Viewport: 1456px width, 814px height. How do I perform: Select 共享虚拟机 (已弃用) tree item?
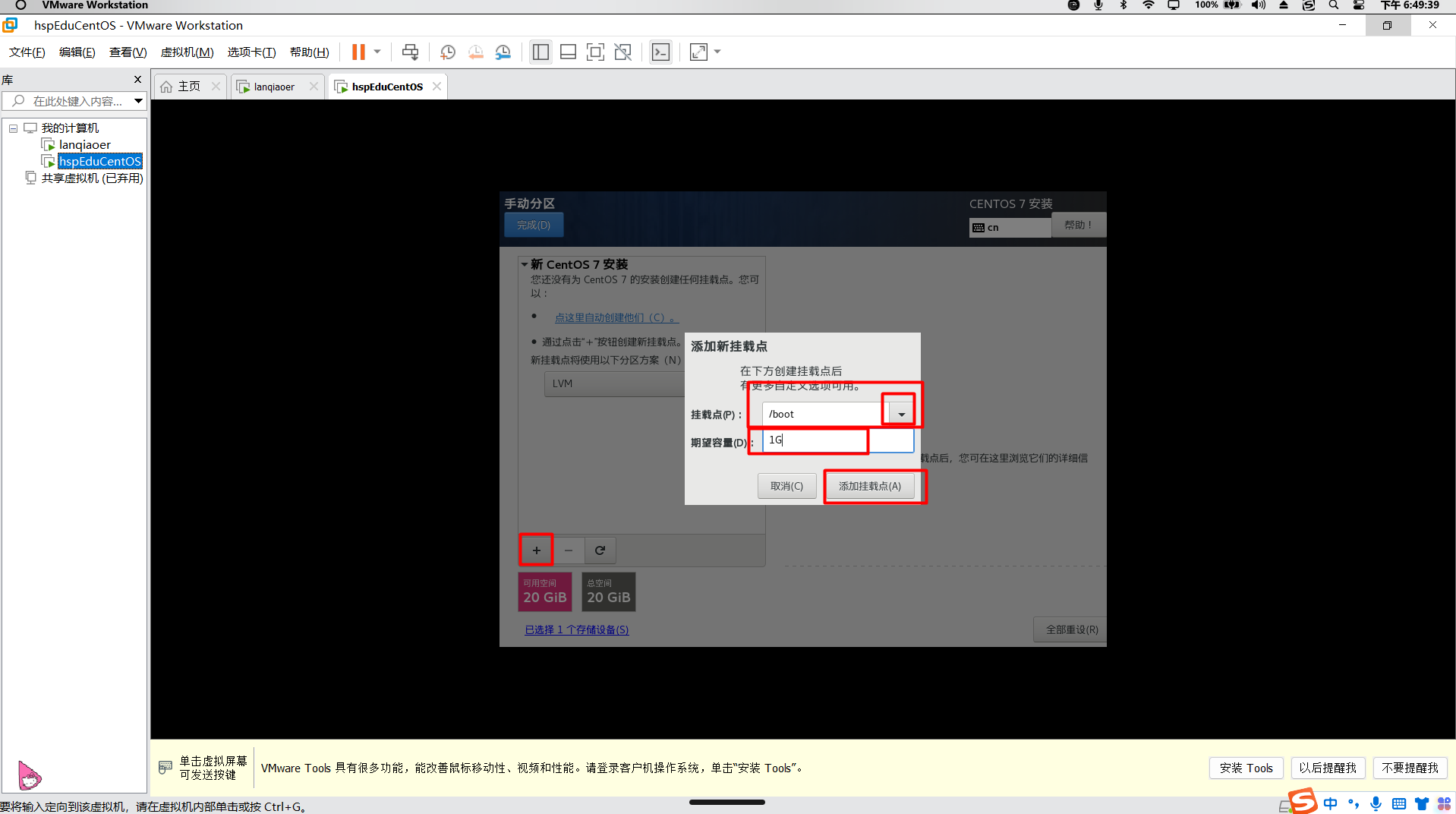92,178
